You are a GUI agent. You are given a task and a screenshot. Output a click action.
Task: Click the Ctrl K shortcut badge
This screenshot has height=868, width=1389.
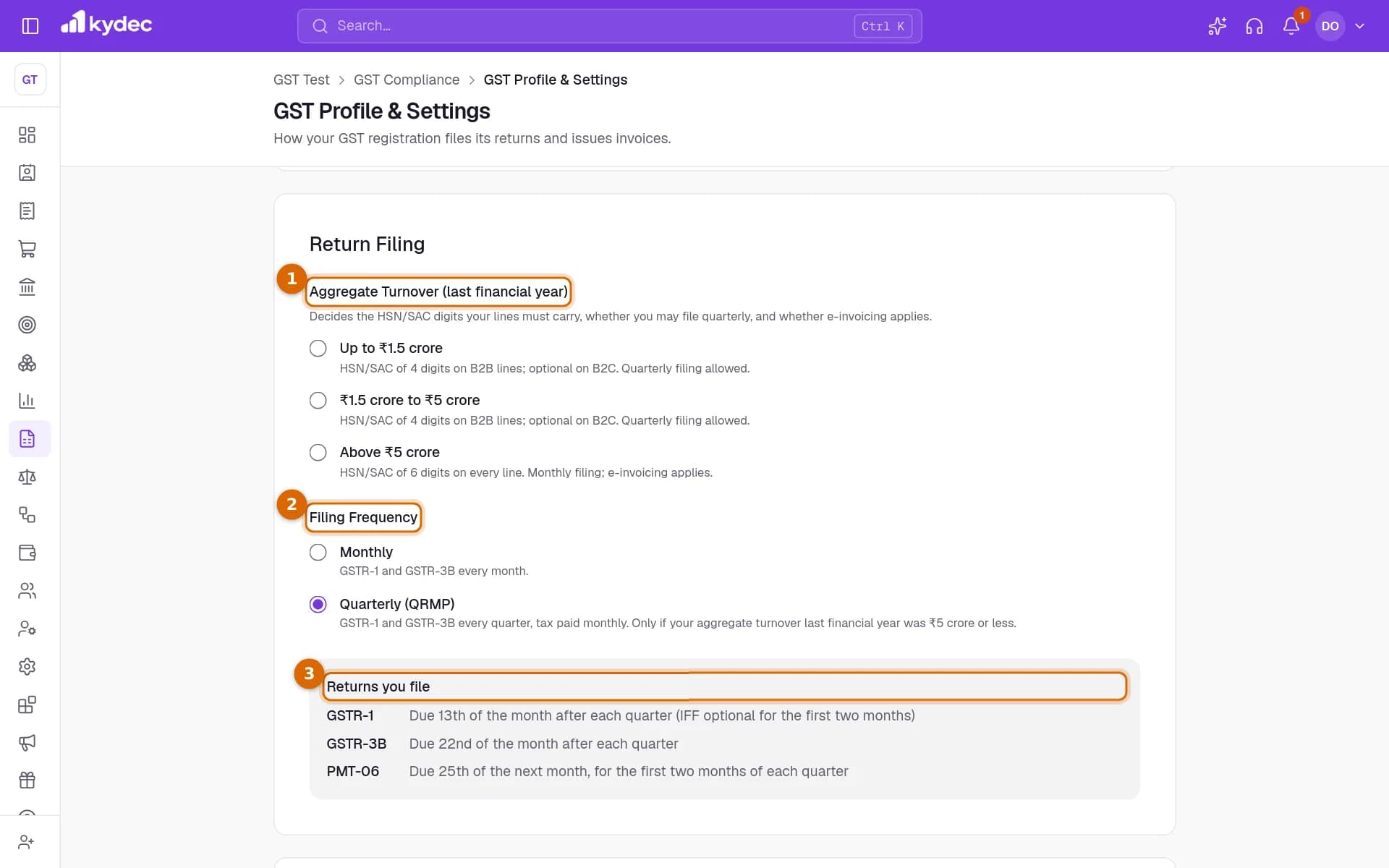pyautogui.click(x=883, y=26)
